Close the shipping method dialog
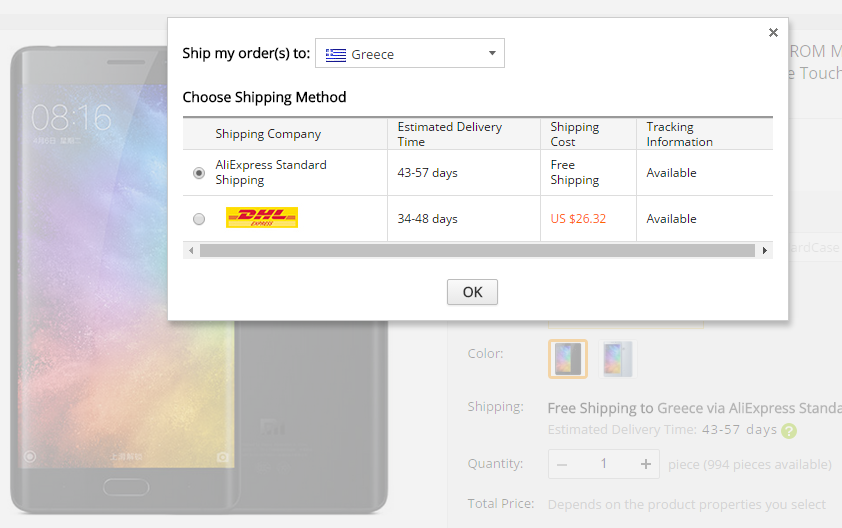 [x=773, y=33]
